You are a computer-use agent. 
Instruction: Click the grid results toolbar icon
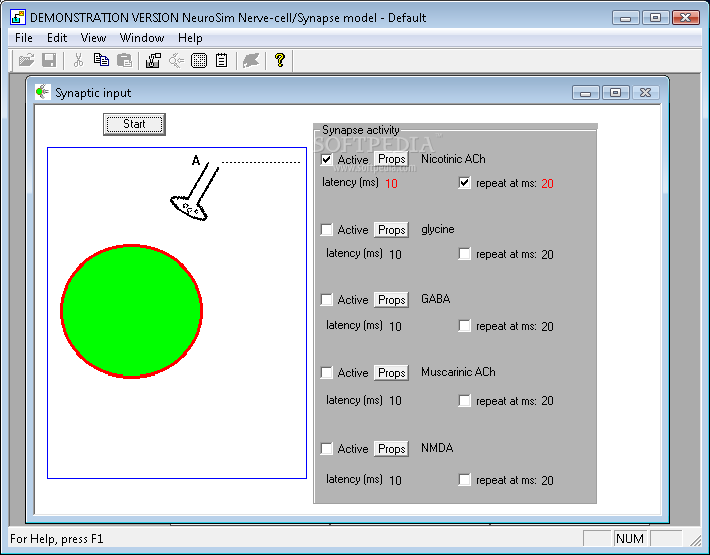tap(199, 60)
